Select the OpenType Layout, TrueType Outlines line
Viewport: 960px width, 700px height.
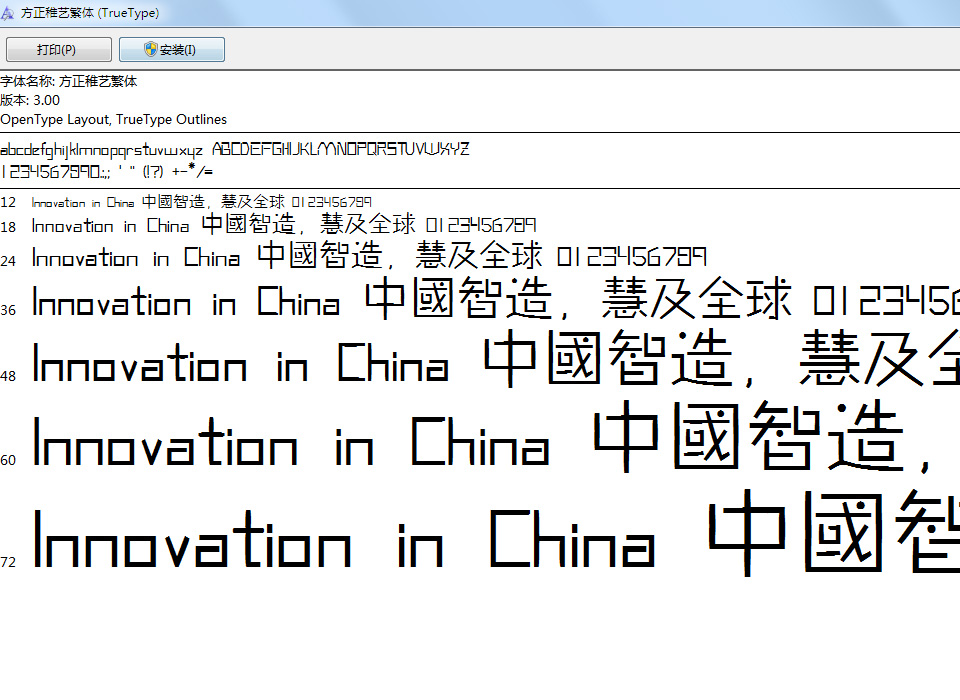(113, 119)
